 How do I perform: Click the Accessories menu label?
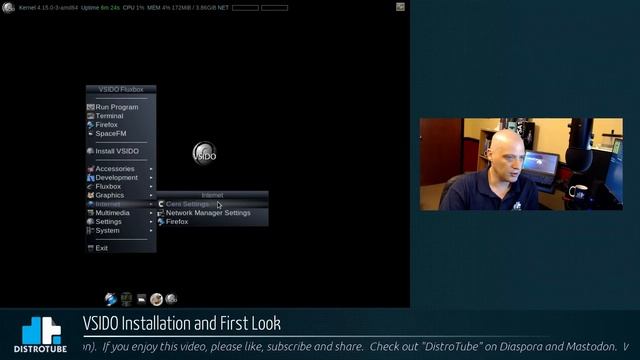[115, 169]
